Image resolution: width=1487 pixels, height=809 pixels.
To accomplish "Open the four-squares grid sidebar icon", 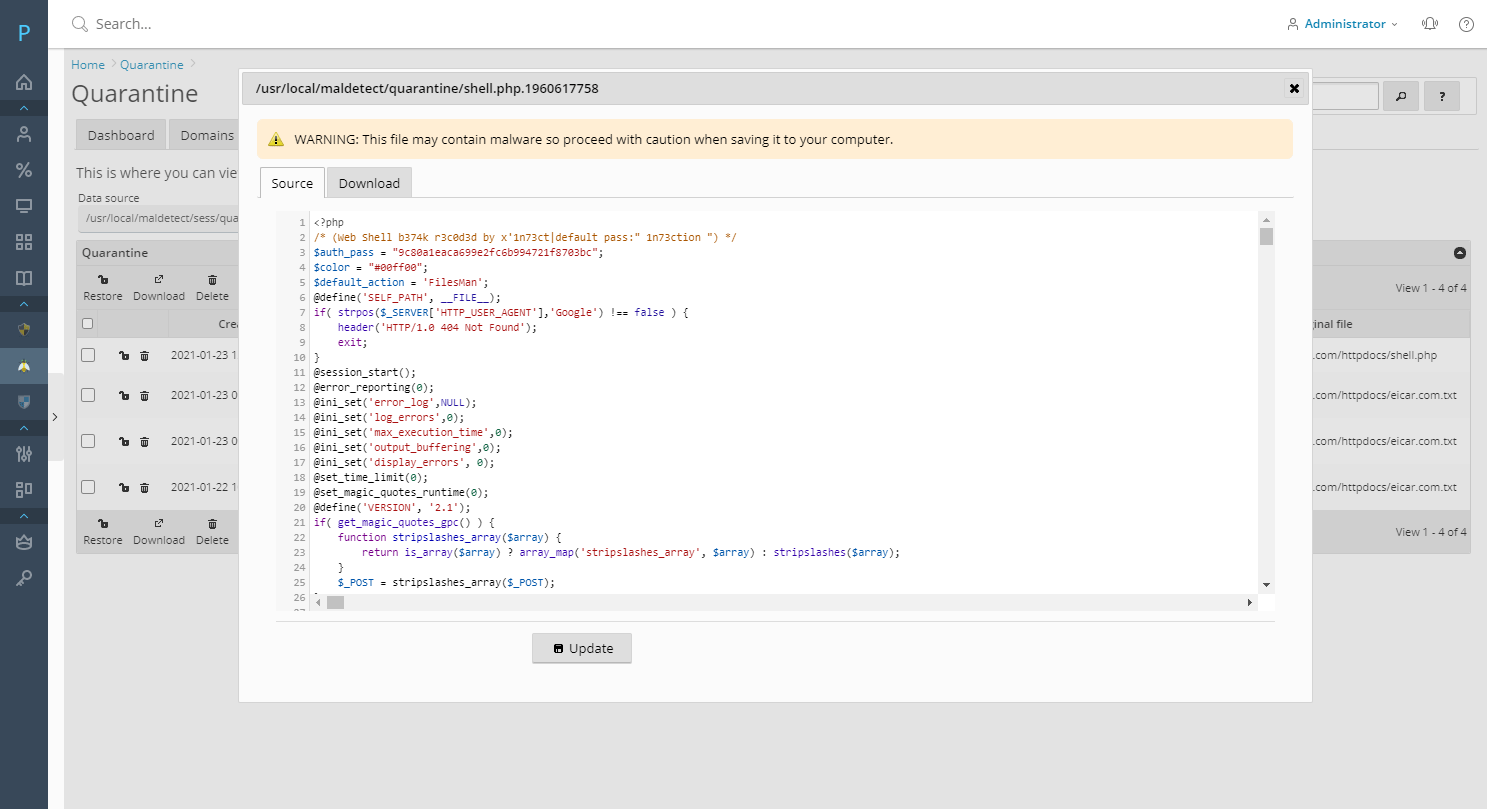I will coord(24,242).
